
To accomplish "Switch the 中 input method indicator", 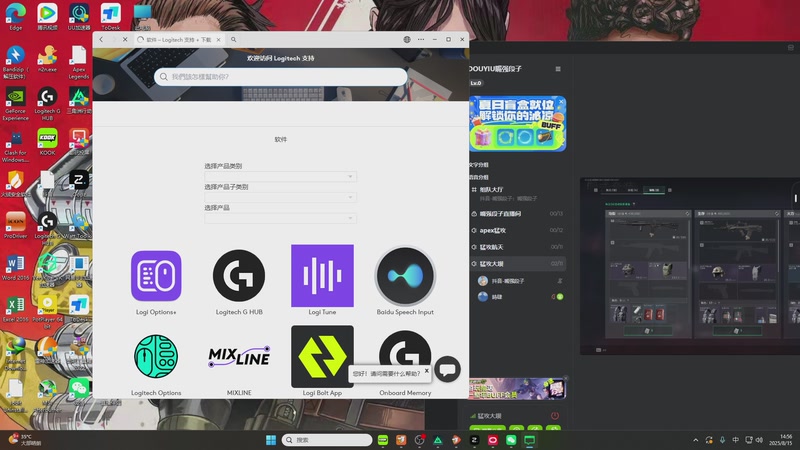I will tap(735, 440).
